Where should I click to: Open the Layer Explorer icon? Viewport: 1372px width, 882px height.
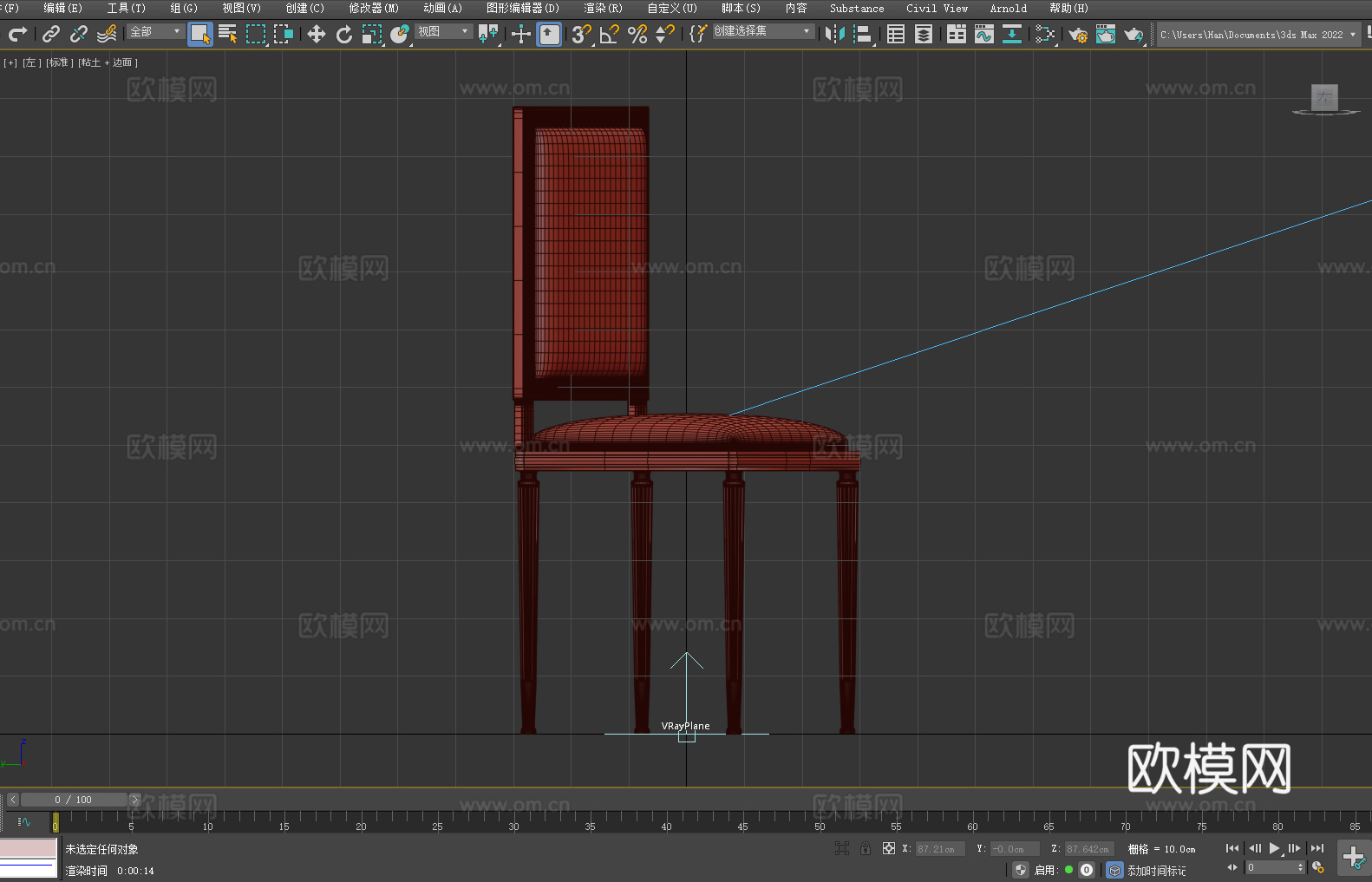[x=924, y=34]
